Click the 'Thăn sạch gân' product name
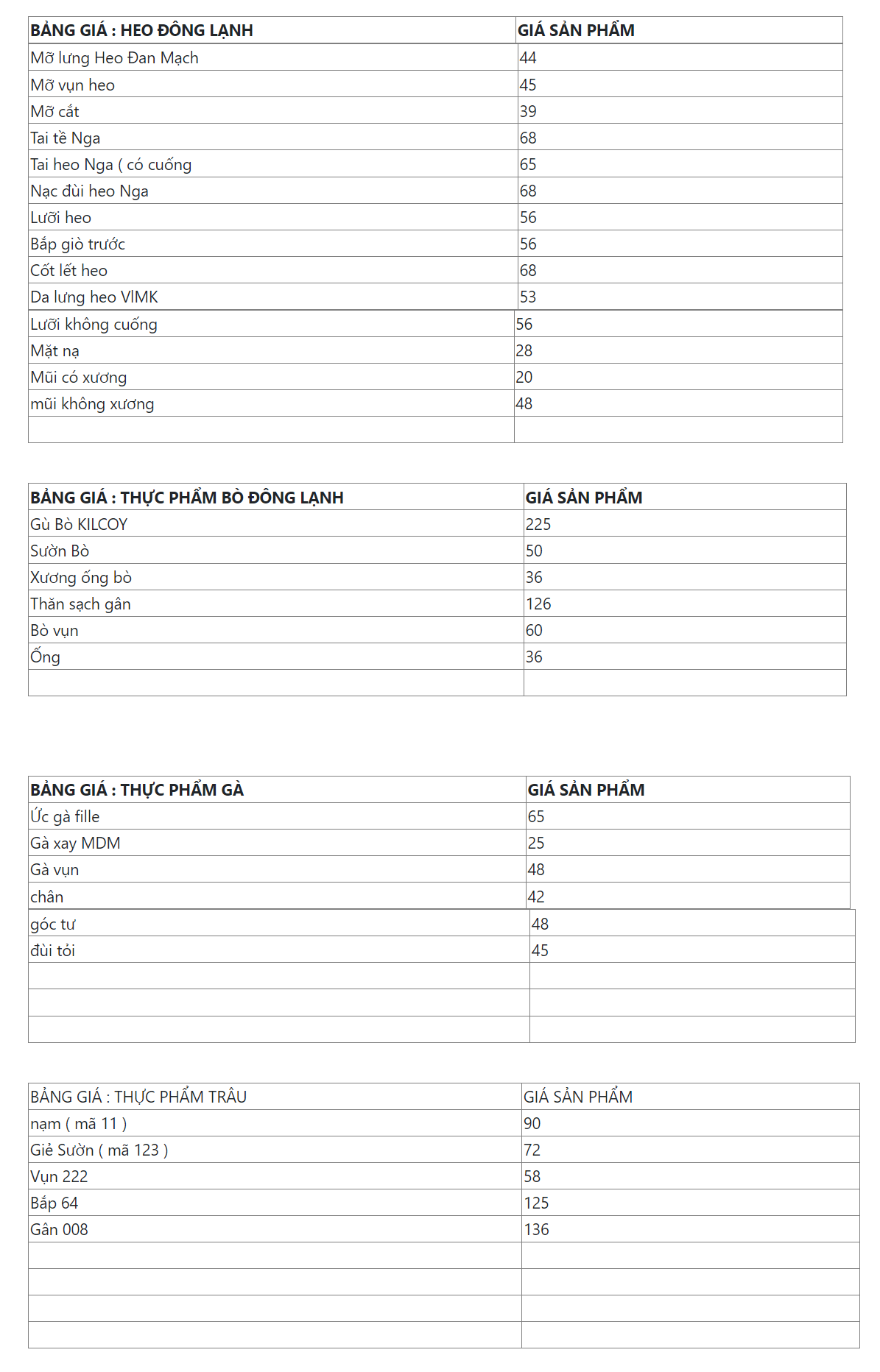Screen dimensions: 880x1372 coord(80,604)
